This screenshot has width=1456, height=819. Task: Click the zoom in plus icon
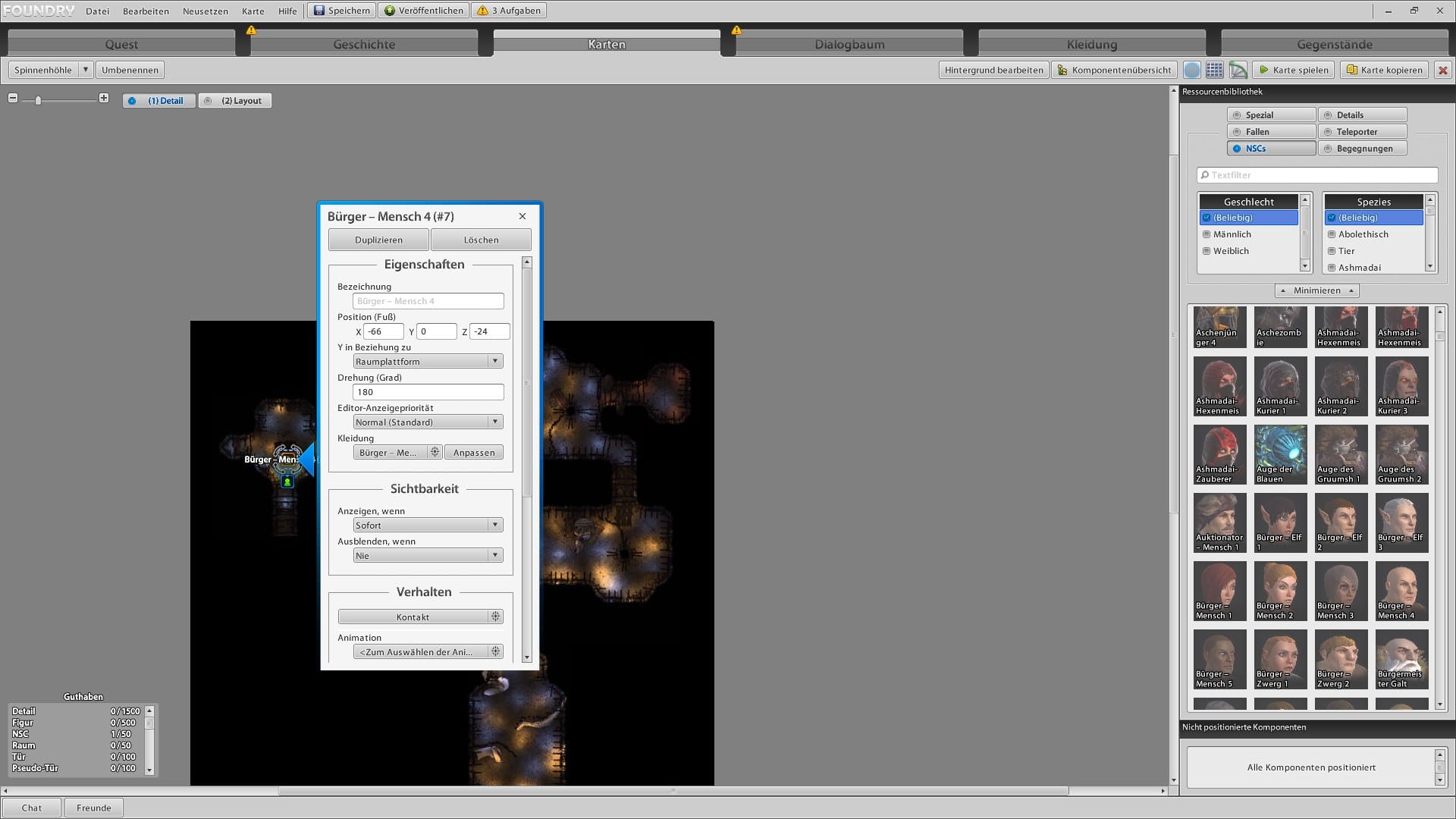[104, 98]
